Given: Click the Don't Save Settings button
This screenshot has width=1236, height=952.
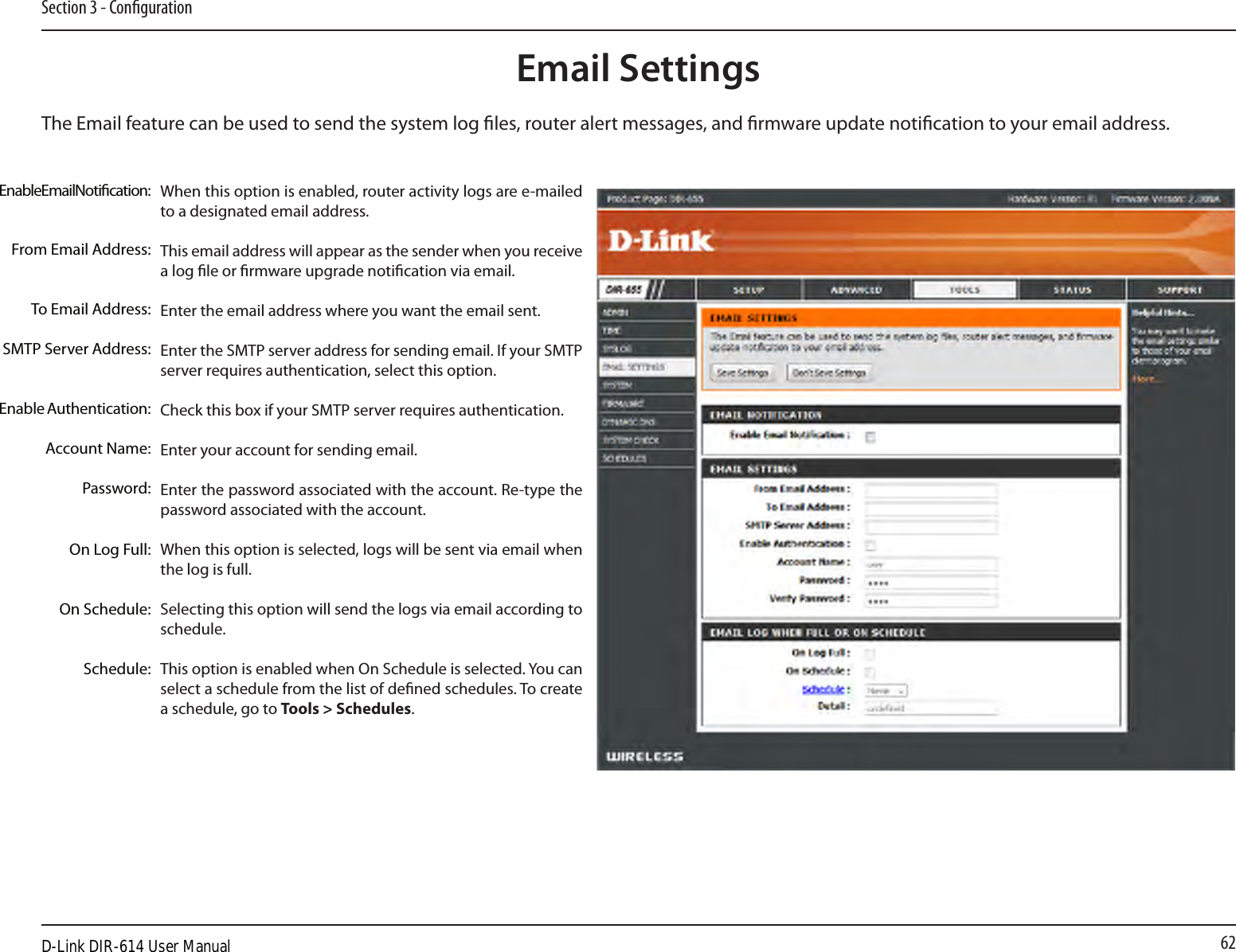Looking at the screenshot, I should [829, 373].
